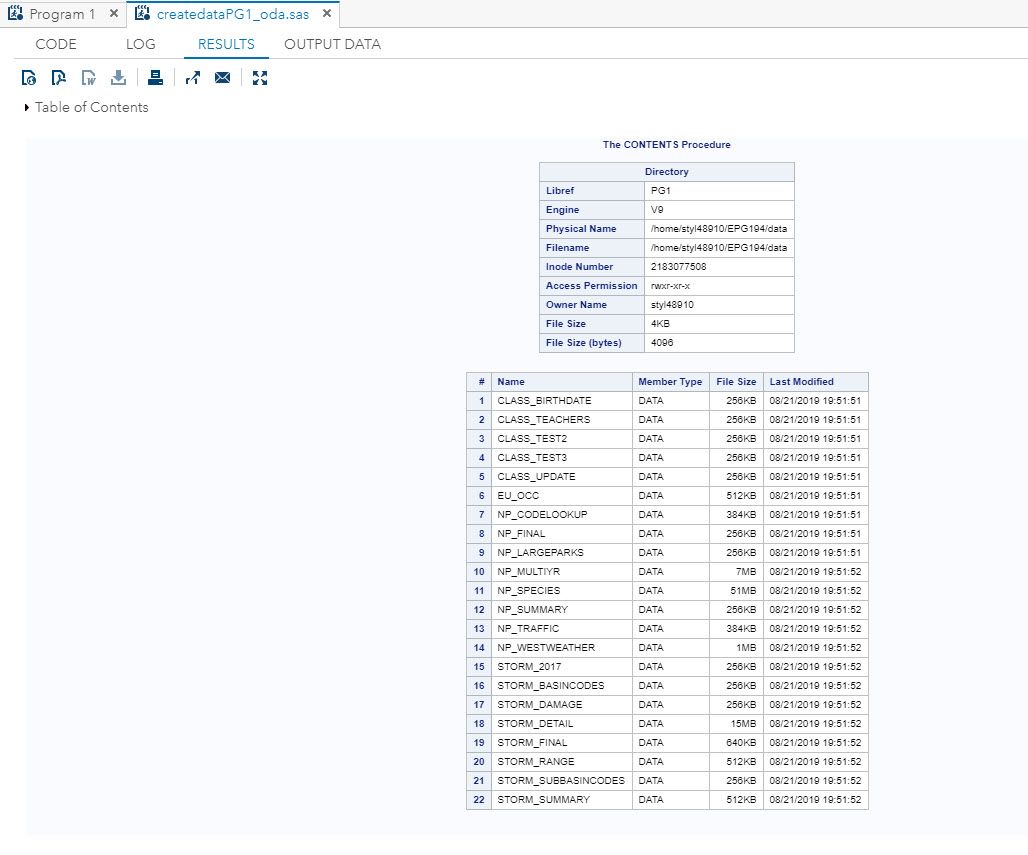Viewport: 1028px width, 855px height.
Task: Export the results as a PDF
Action: (58, 77)
